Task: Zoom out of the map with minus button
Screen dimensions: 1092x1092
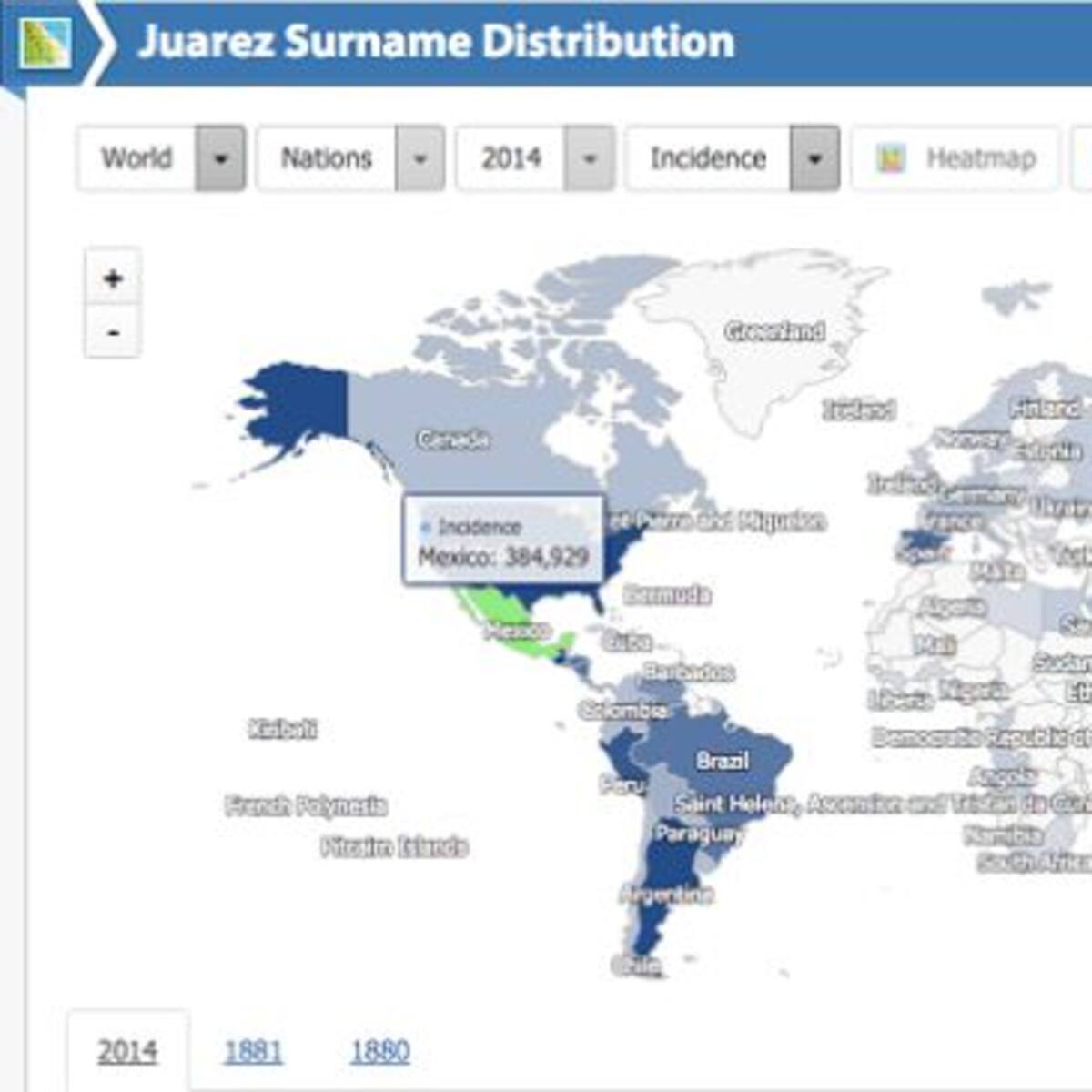Action: point(113,332)
